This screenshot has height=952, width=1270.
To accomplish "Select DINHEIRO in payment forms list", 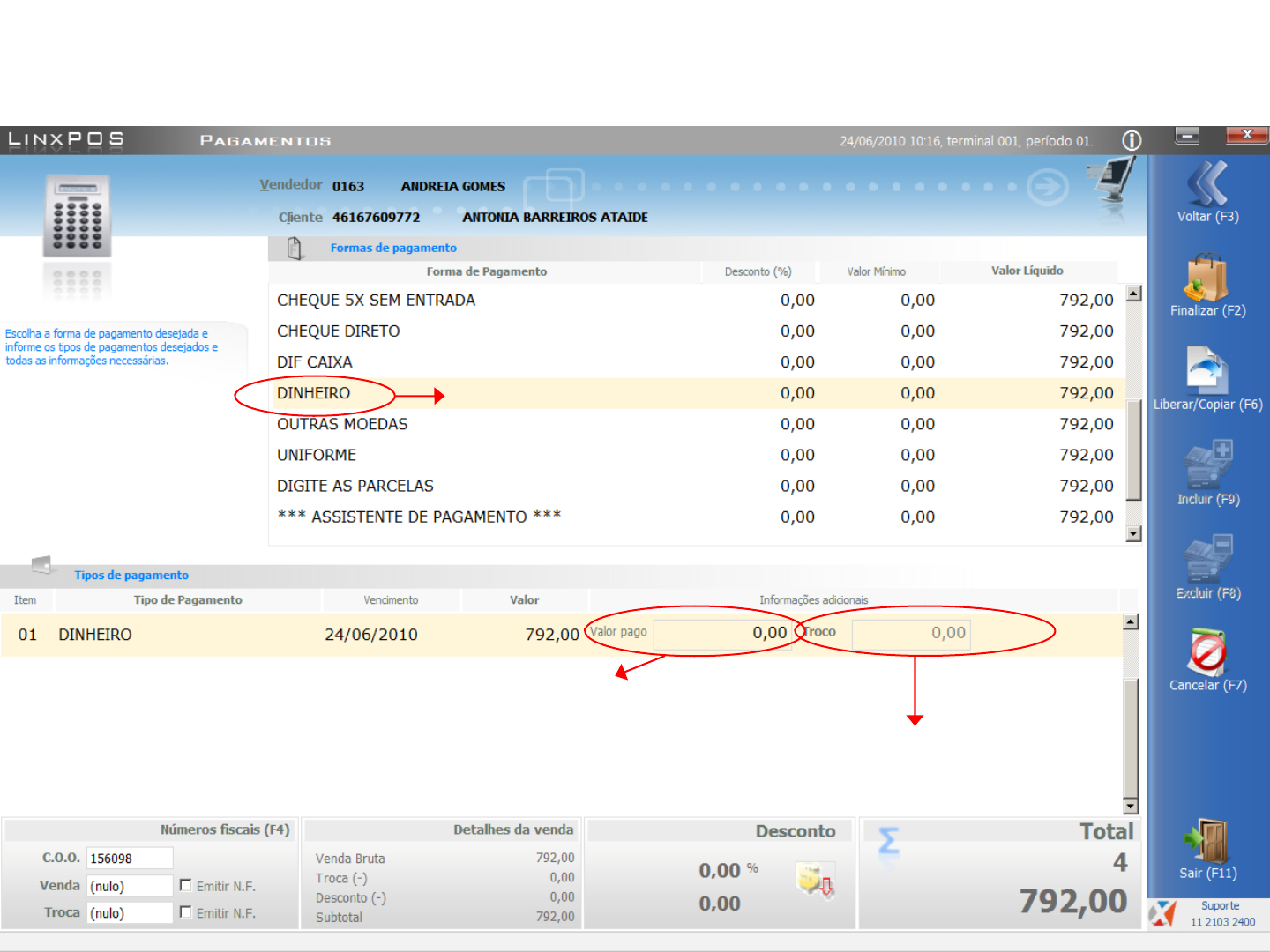I will (x=695, y=393).
